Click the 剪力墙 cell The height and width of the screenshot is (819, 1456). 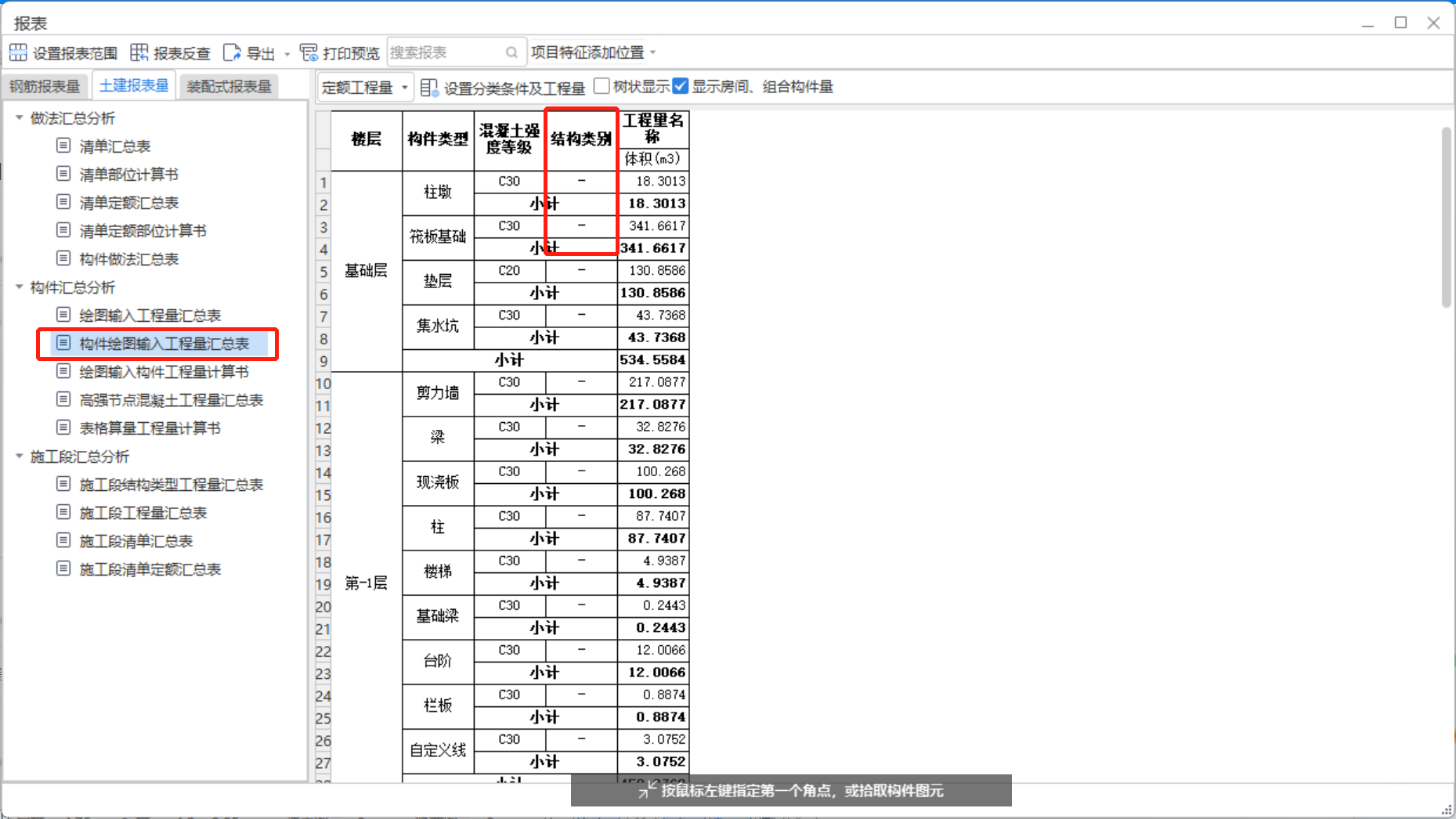438,394
